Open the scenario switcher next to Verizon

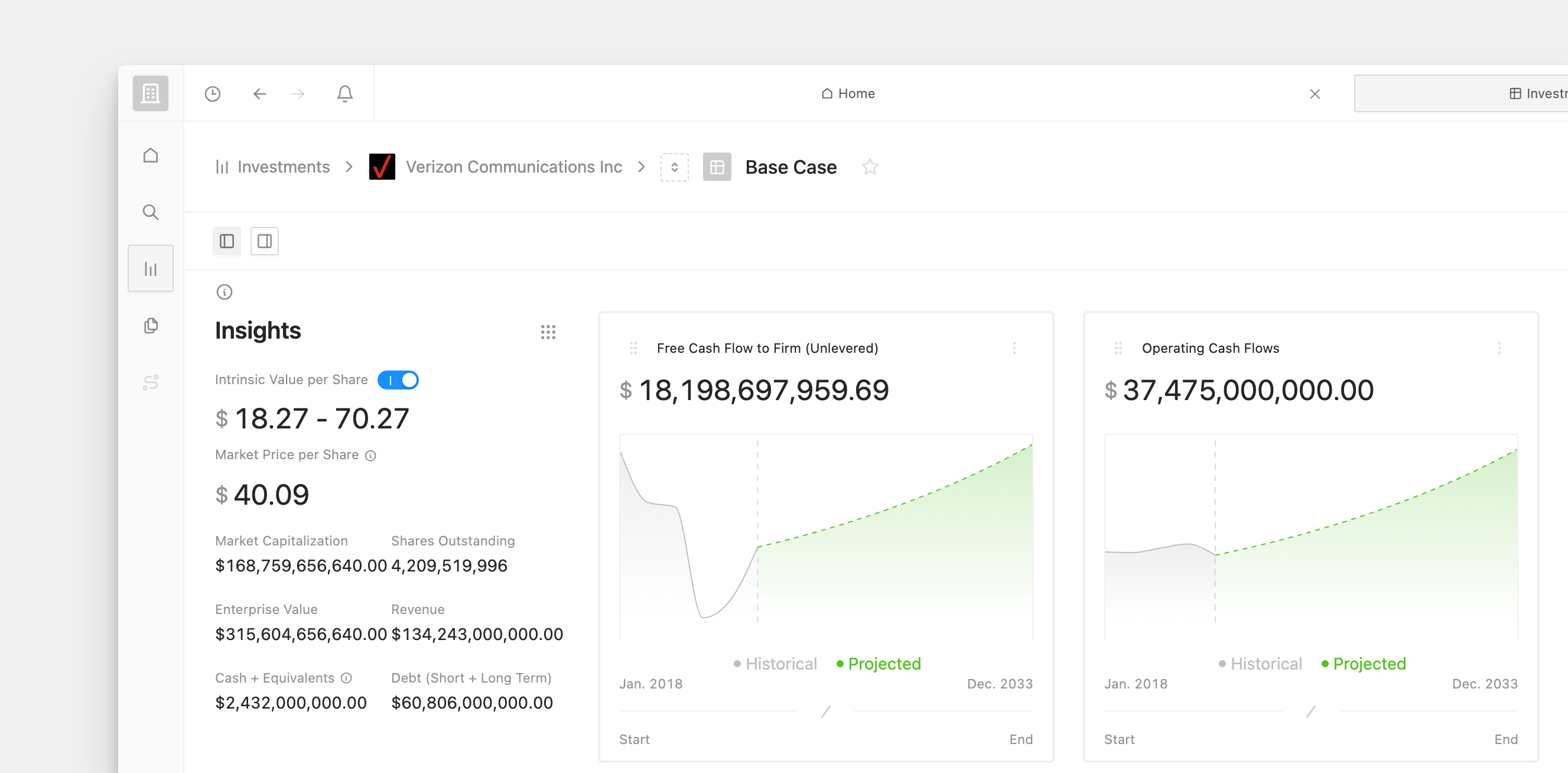pyautogui.click(x=675, y=167)
